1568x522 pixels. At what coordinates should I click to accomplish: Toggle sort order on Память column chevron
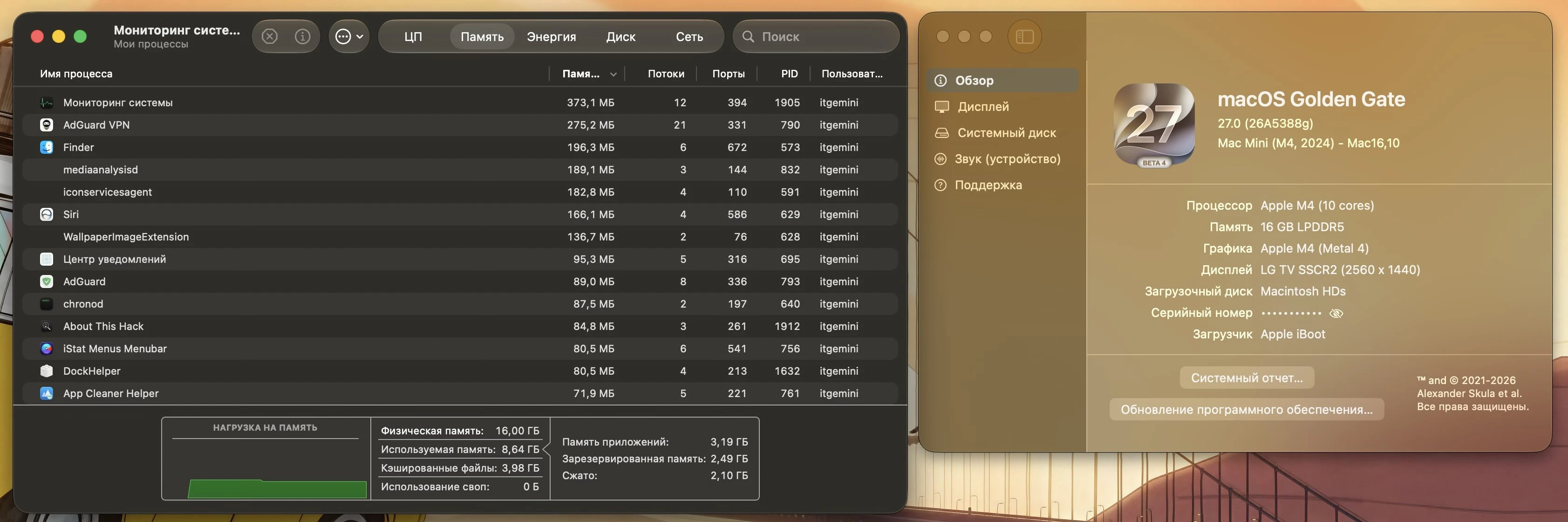pos(614,74)
